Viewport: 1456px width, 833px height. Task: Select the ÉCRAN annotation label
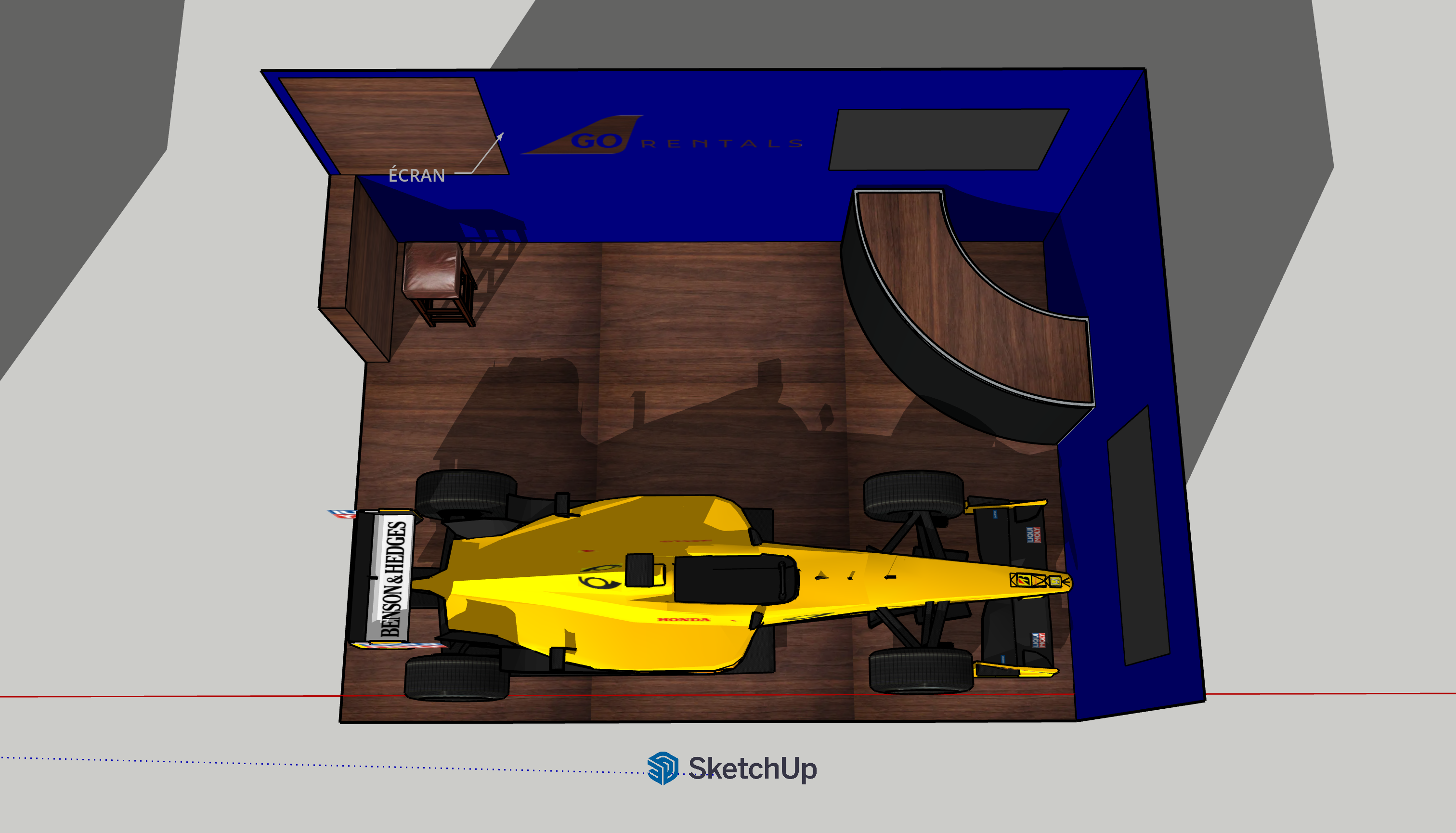416,176
